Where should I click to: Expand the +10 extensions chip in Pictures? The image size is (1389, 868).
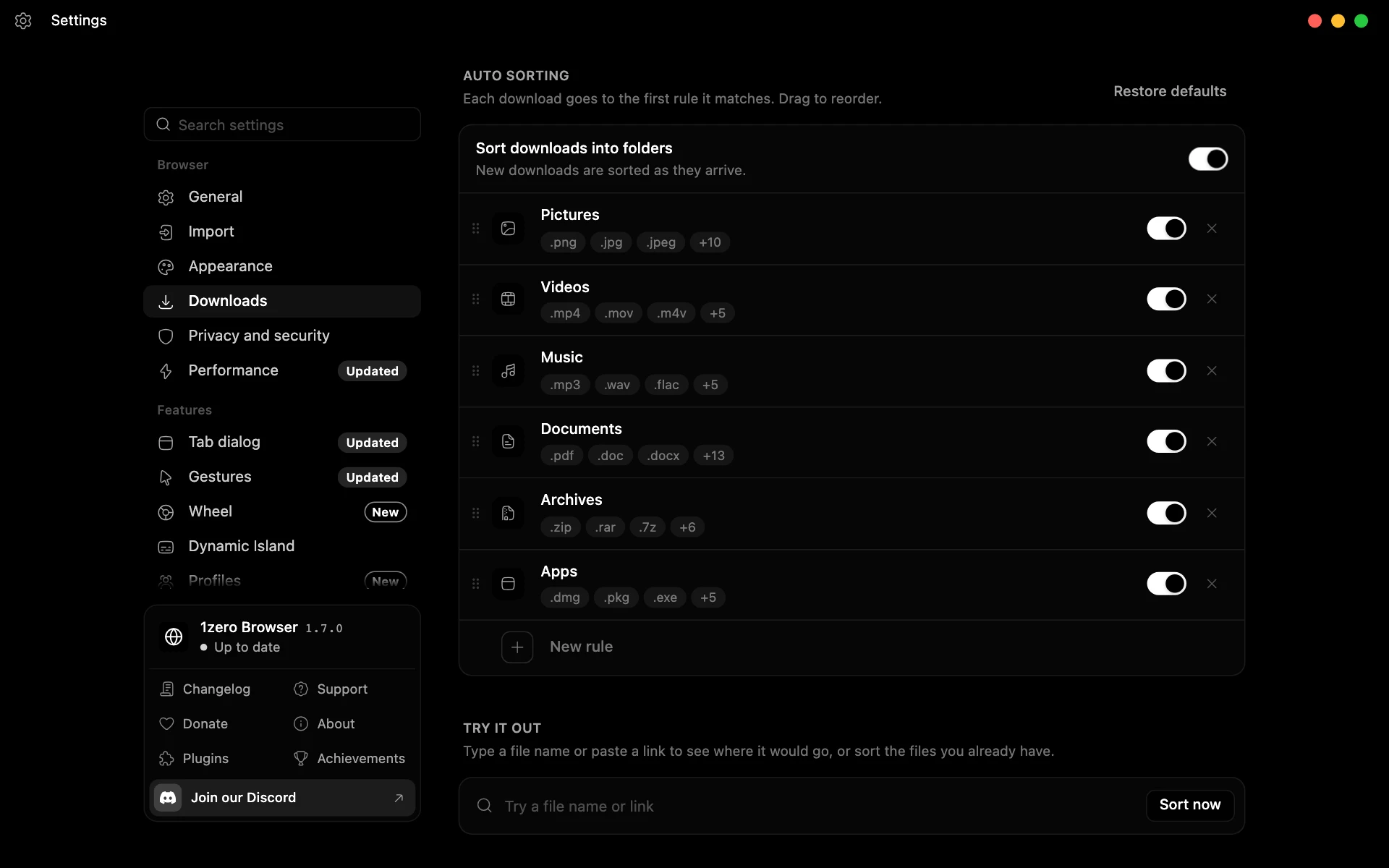(710, 242)
